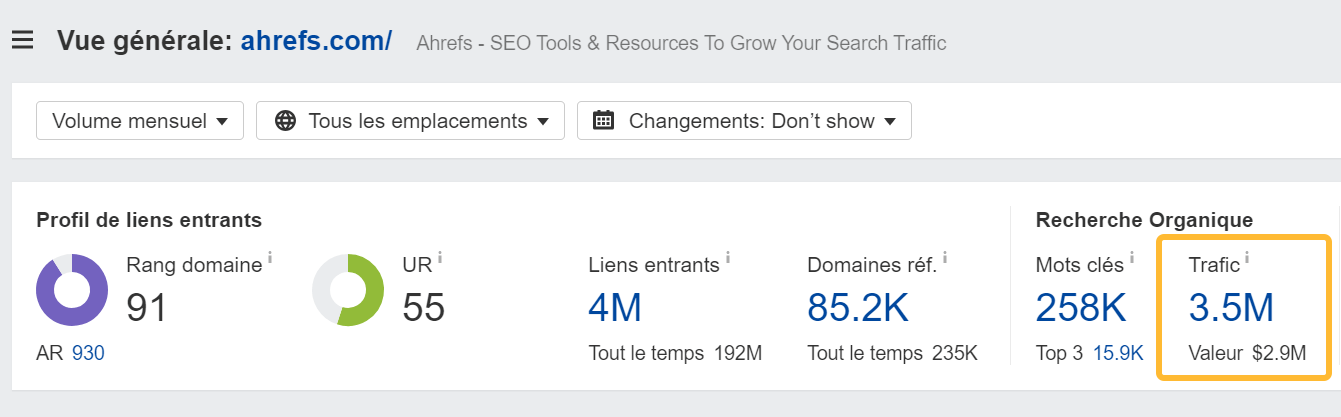Click info icon next to Domaines réf.
This screenshot has width=1341, height=417.
click(945, 258)
